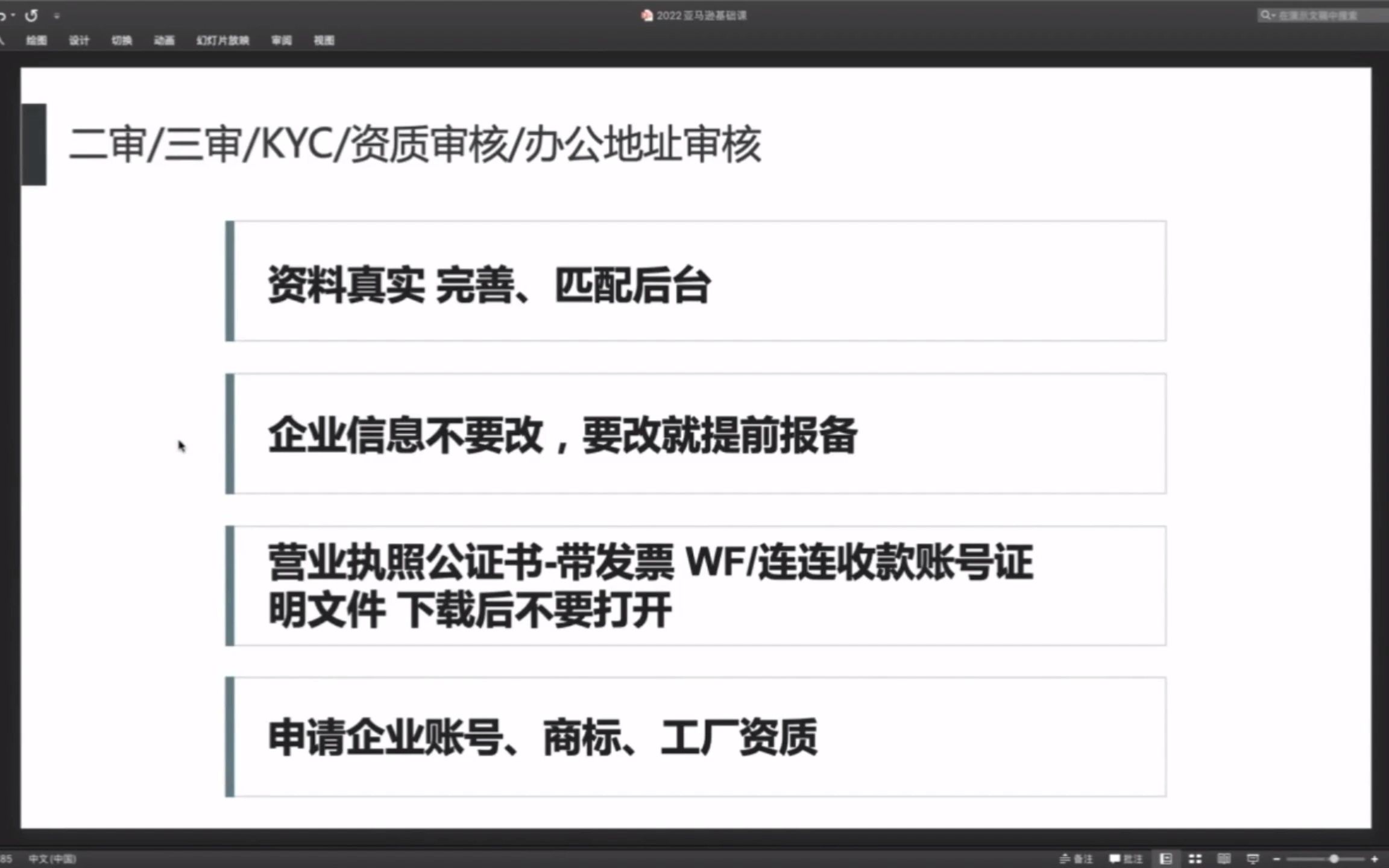Screen dimensions: 1389x868
Task: Switch to the 幻灯片放映 (Slide Show) tab
Action: pyautogui.click(x=222, y=41)
